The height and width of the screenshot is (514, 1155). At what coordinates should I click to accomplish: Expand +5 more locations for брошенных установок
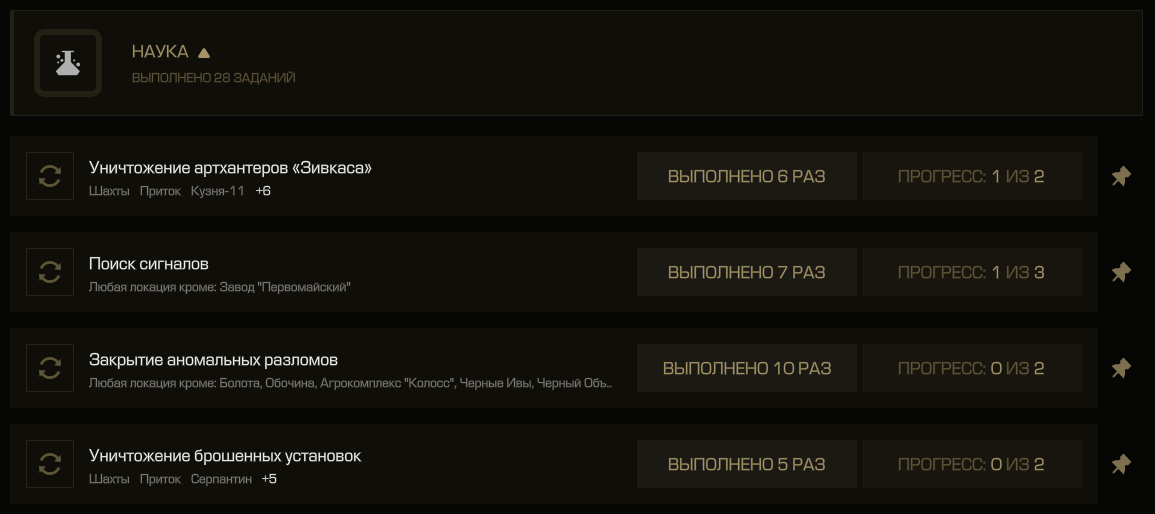tap(269, 479)
